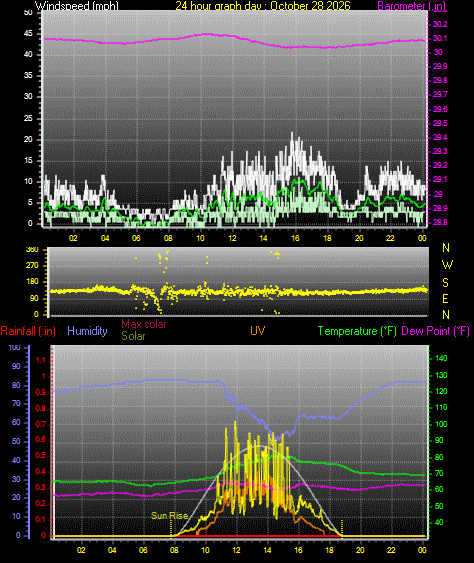Click the 'S' compass direction label
474x563 pixels.
click(x=445, y=283)
